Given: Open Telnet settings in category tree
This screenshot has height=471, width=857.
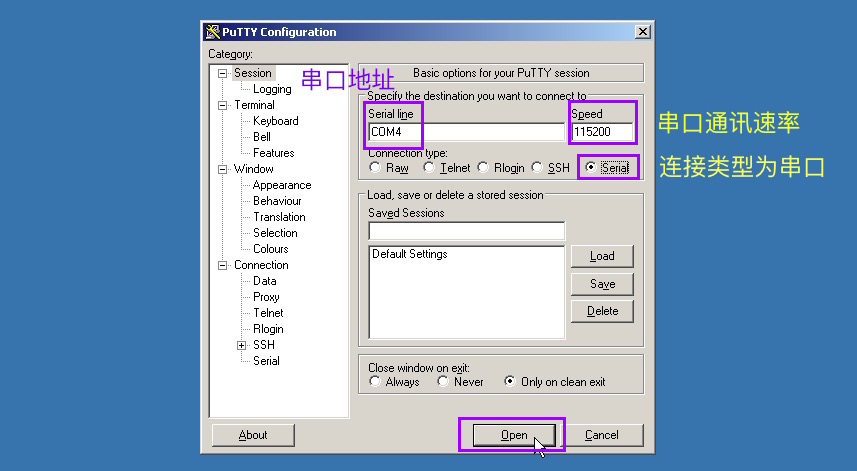Looking at the screenshot, I should point(268,313).
